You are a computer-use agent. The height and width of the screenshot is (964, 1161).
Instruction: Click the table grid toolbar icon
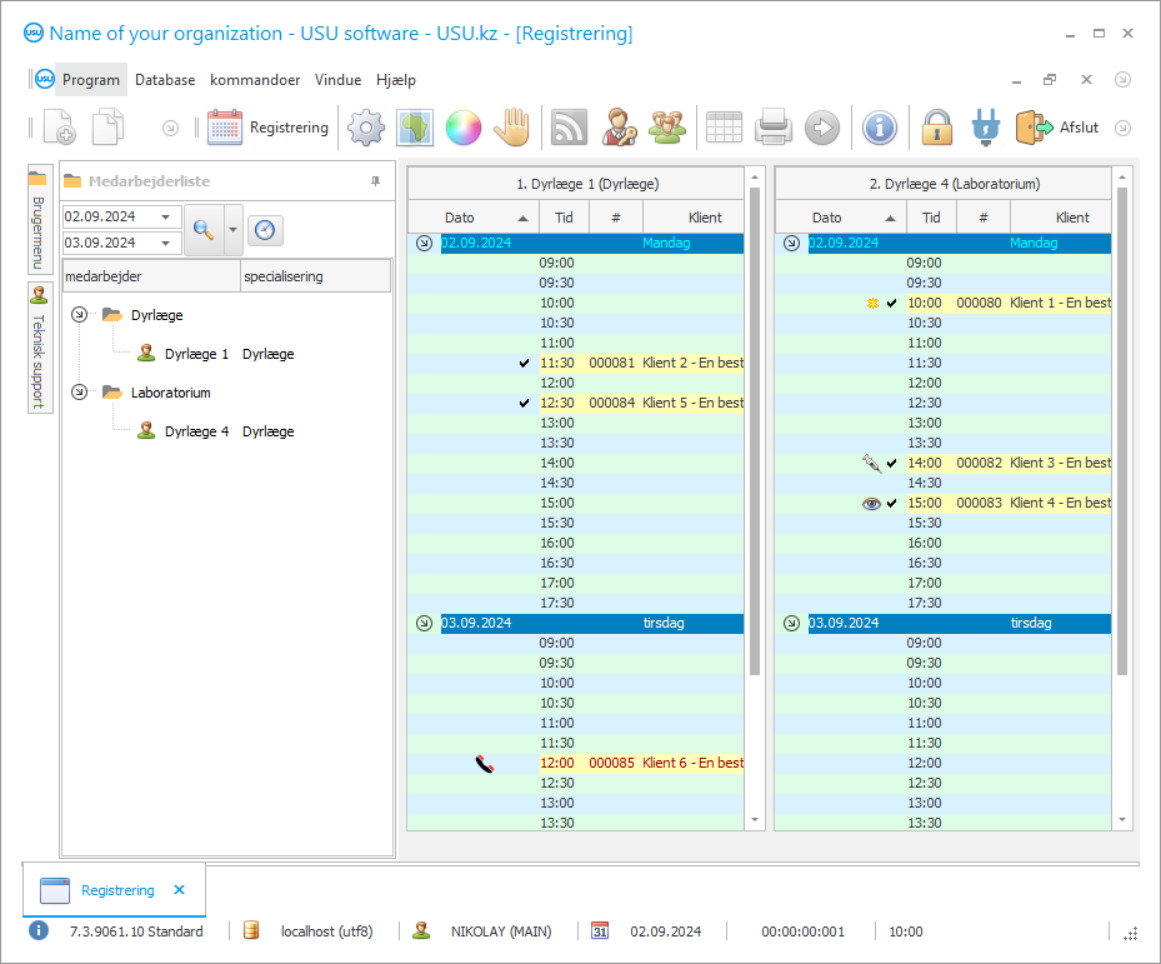[x=723, y=127]
